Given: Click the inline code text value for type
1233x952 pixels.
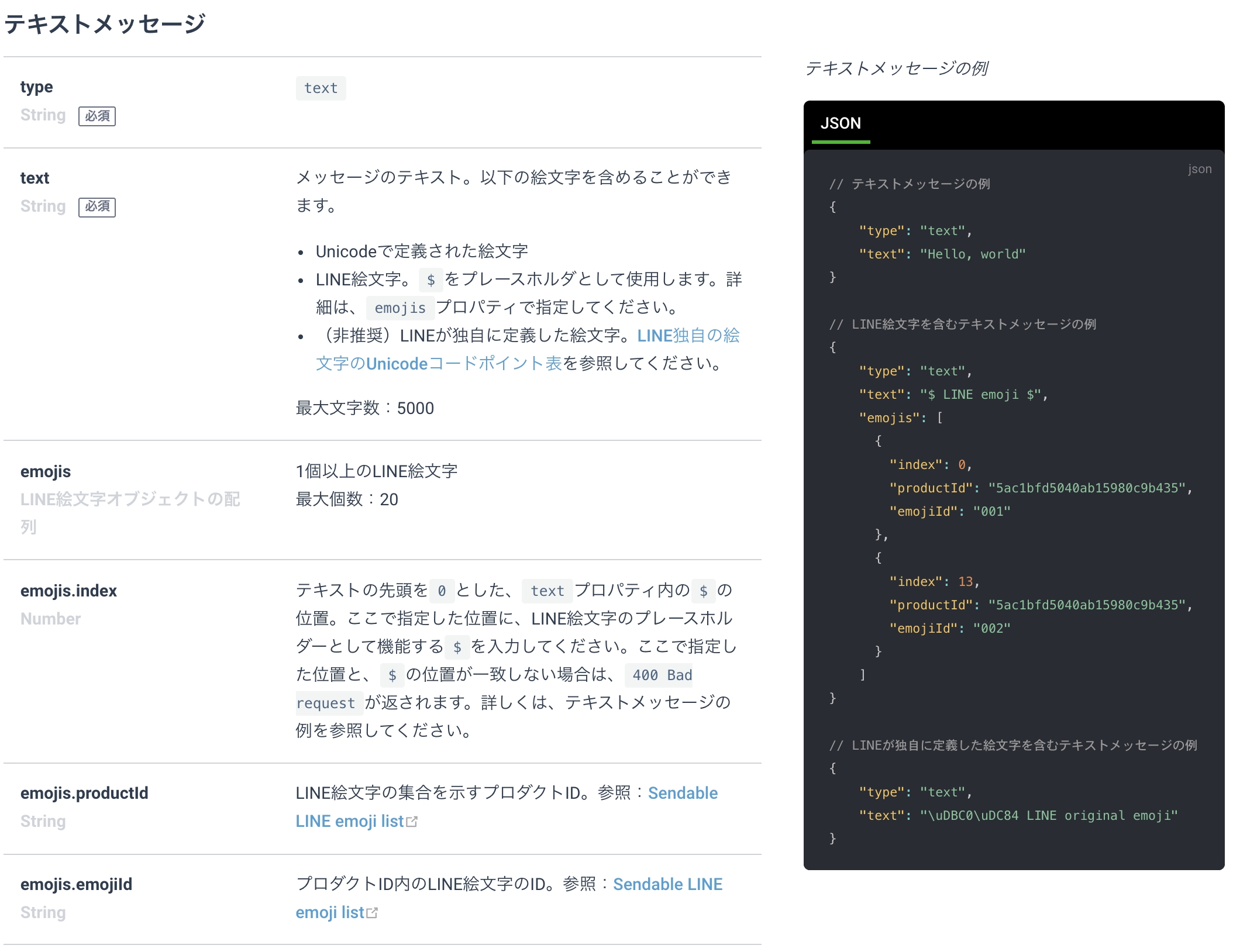Looking at the screenshot, I should pyautogui.click(x=321, y=88).
